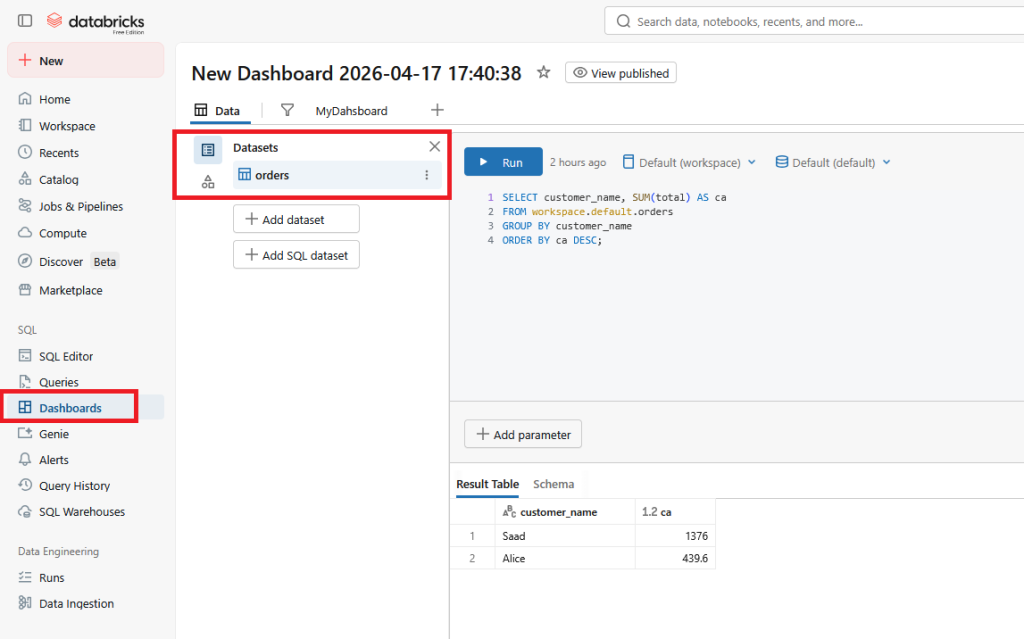The image size is (1024, 639).
Task: Click the New button in sidebar
Action: (85, 61)
